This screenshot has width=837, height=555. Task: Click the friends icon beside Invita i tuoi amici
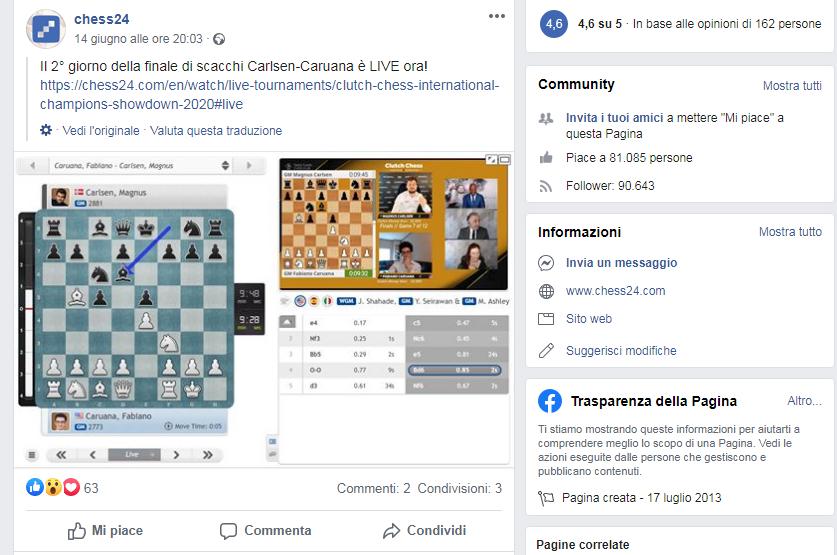coord(546,118)
